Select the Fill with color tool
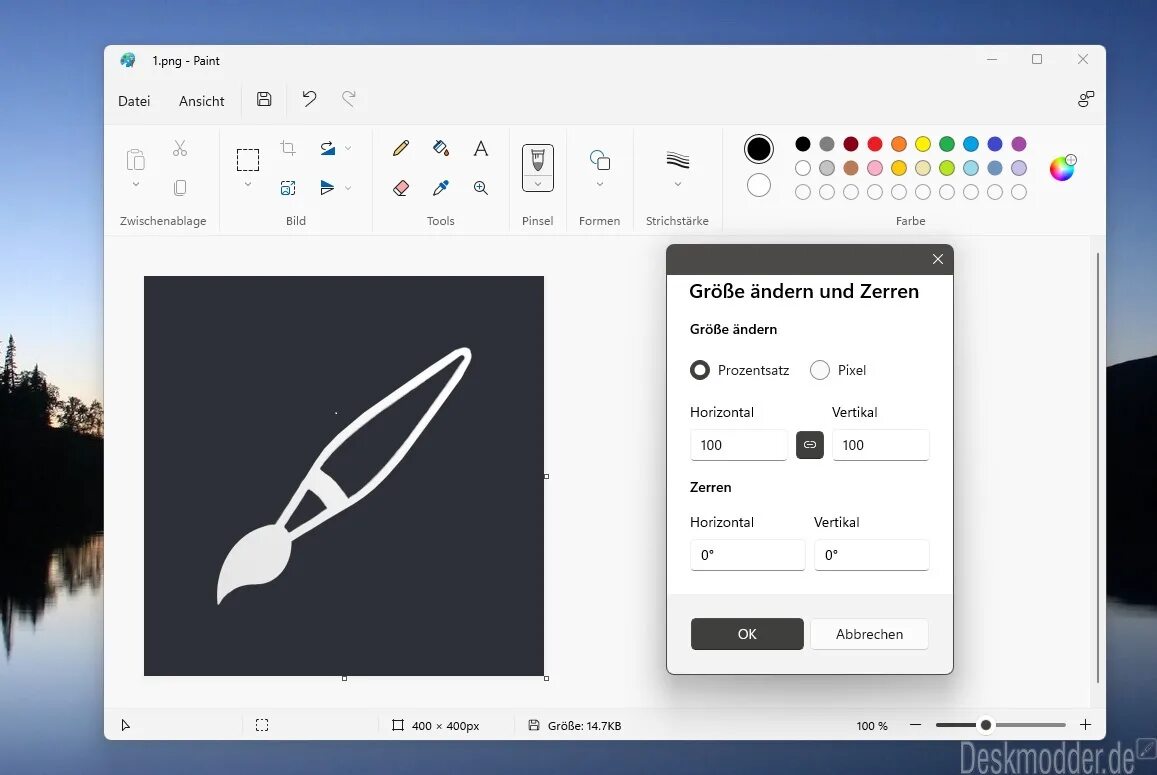Viewport: 1157px width, 775px height. [x=440, y=147]
